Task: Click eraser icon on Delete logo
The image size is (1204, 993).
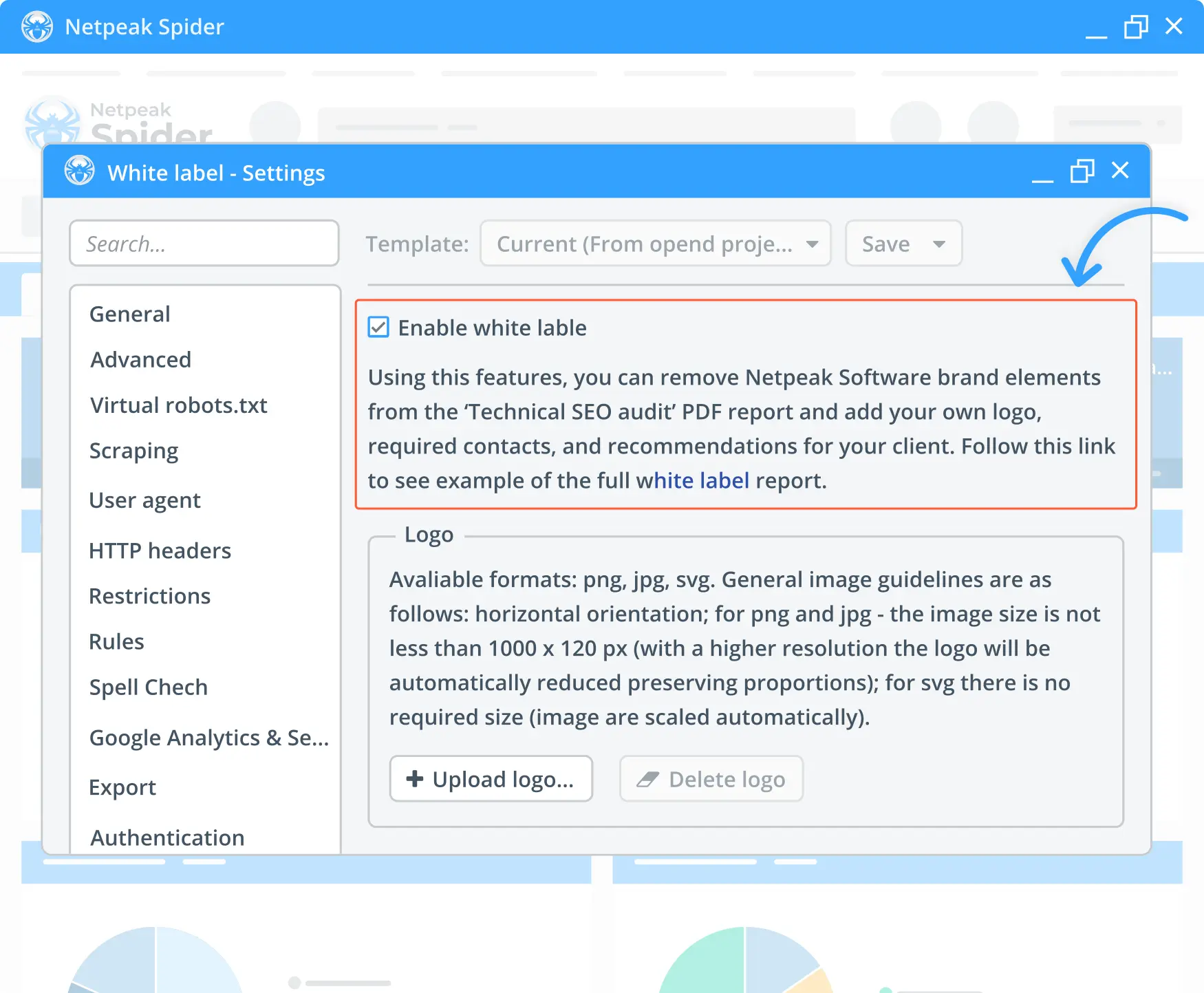Action: (x=647, y=779)
